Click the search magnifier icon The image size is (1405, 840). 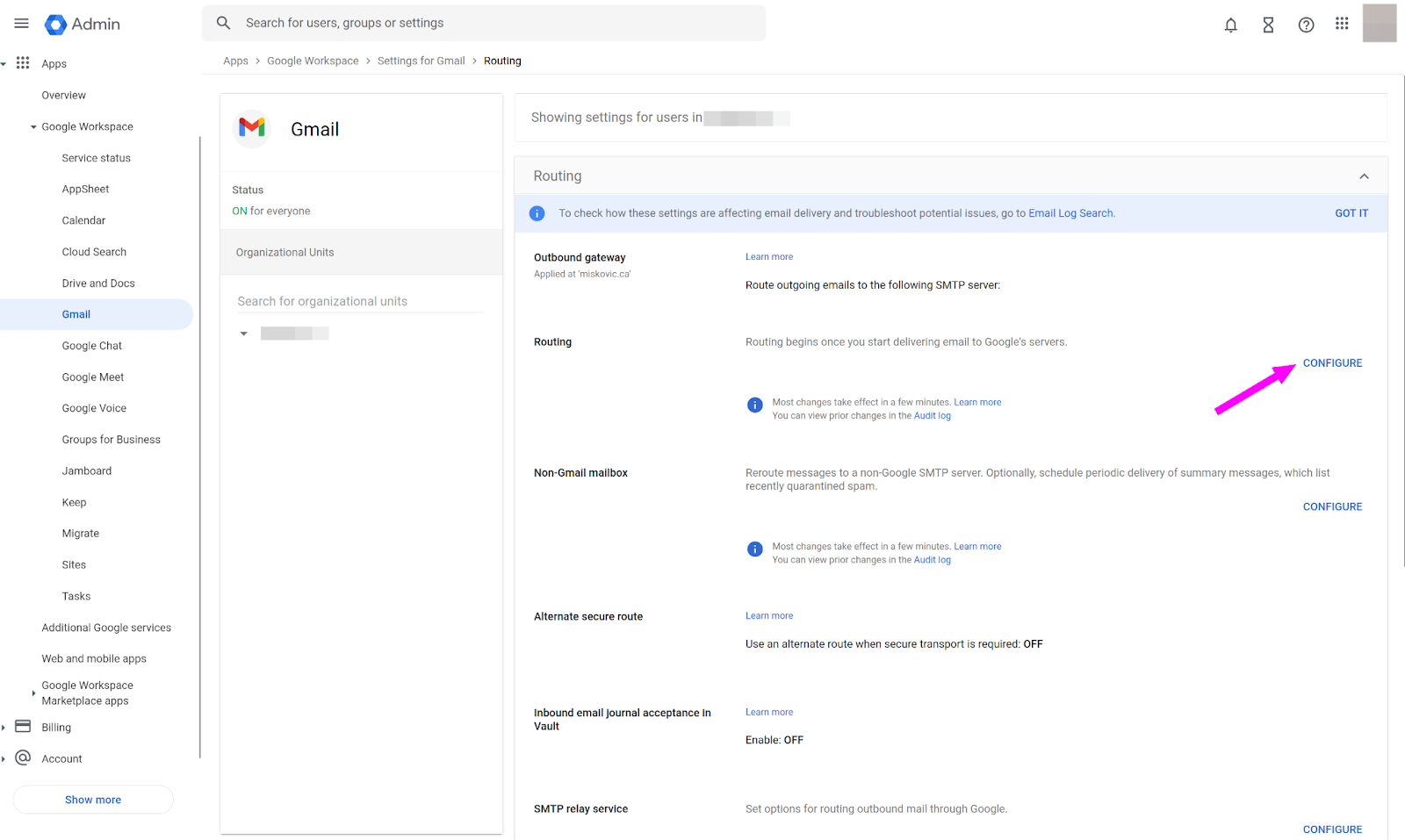pos(224,23)
